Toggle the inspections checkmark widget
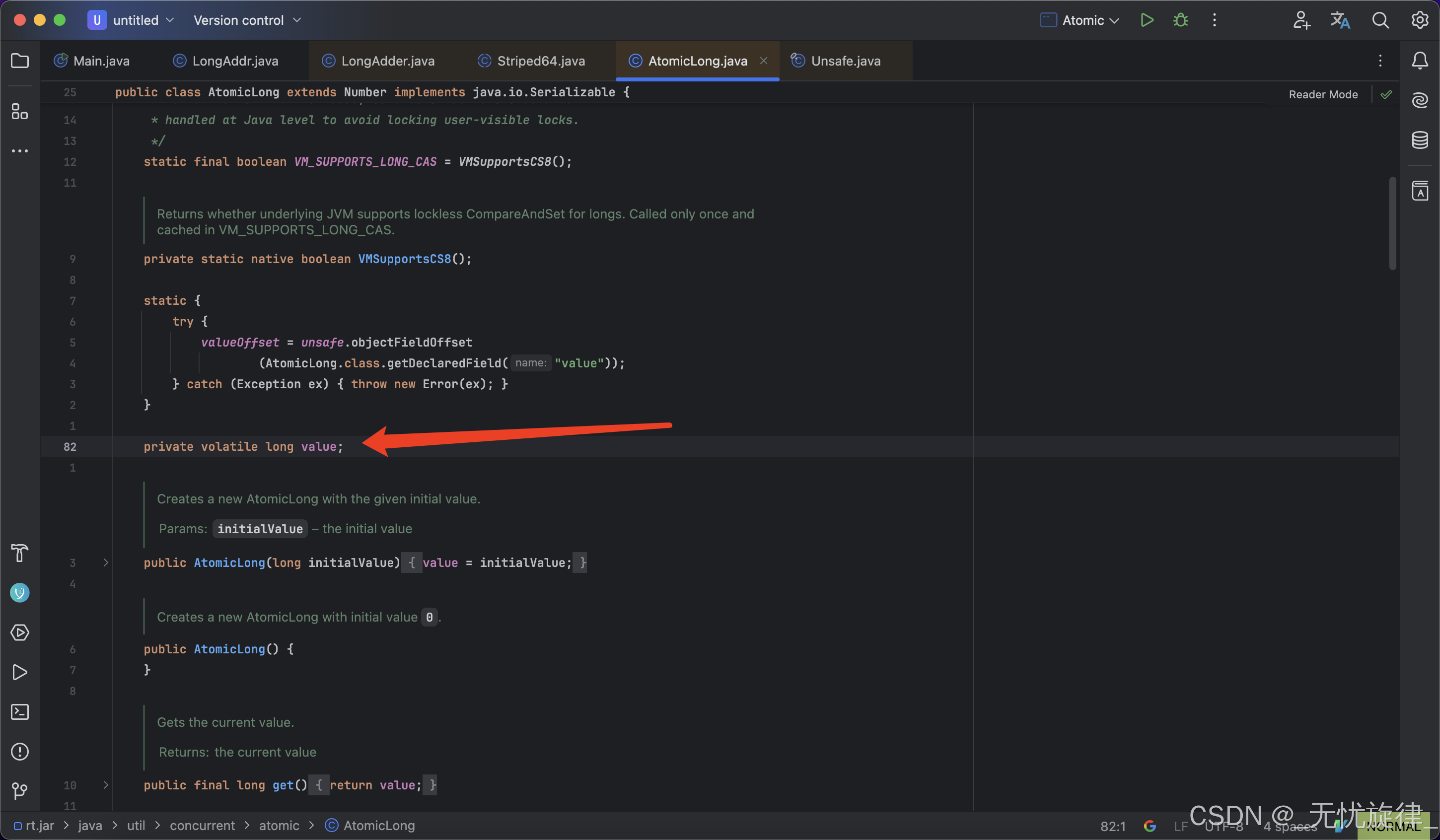The height and width of the screenshot is (840, 1440). click(1386, 95)
